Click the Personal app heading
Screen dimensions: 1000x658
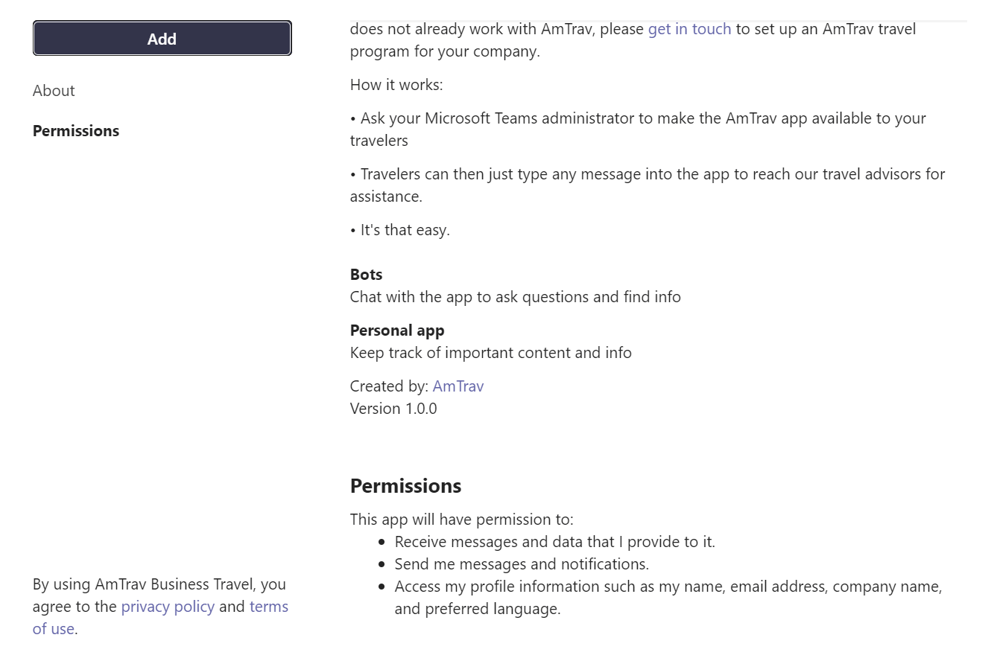[396, 329]
